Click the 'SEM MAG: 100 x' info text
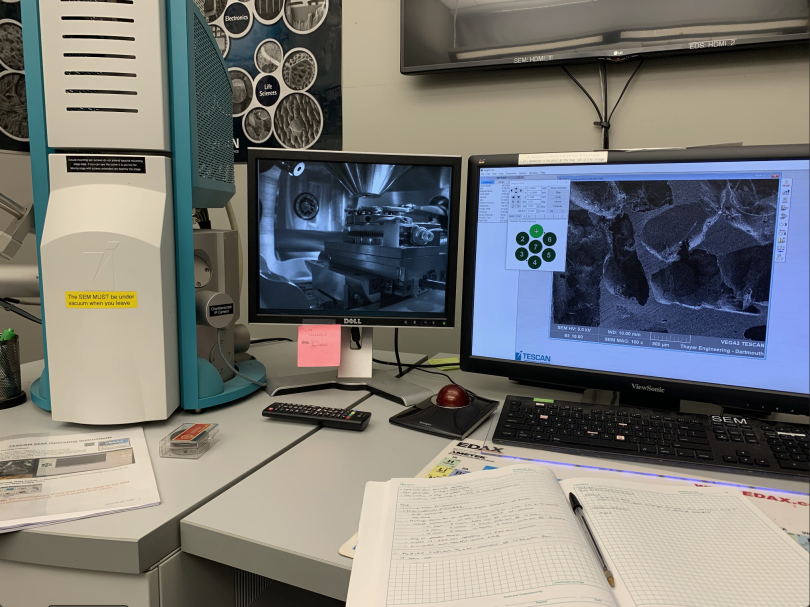Image resolution: width=810 pixels, height=607 pixels. pyautogui.click(x=624, y=341)
